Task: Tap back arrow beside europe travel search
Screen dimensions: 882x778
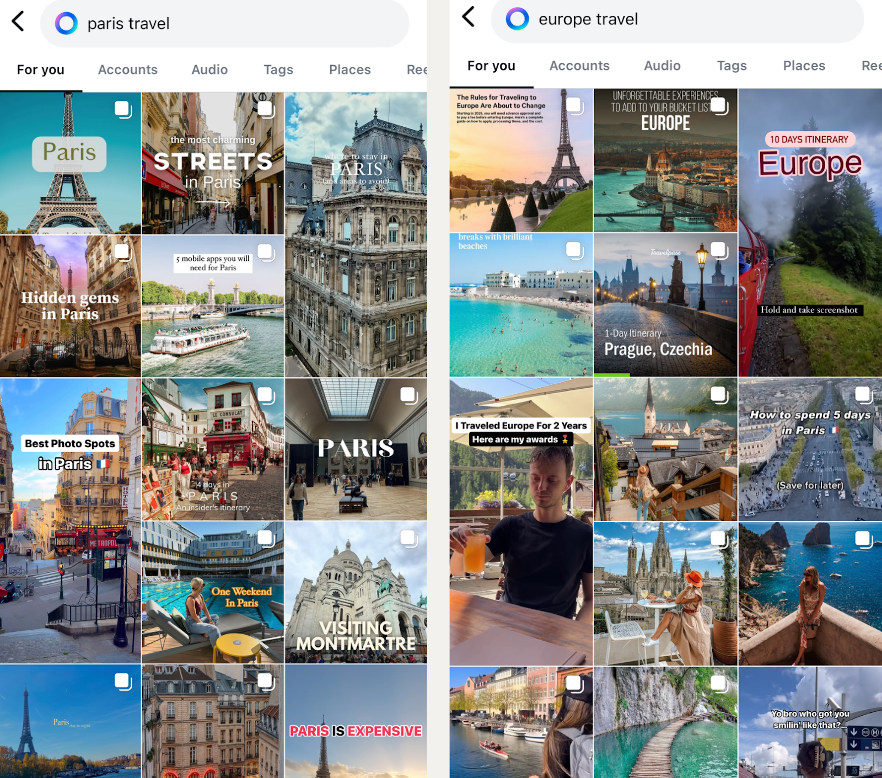Action: click(x=468, y=17)
